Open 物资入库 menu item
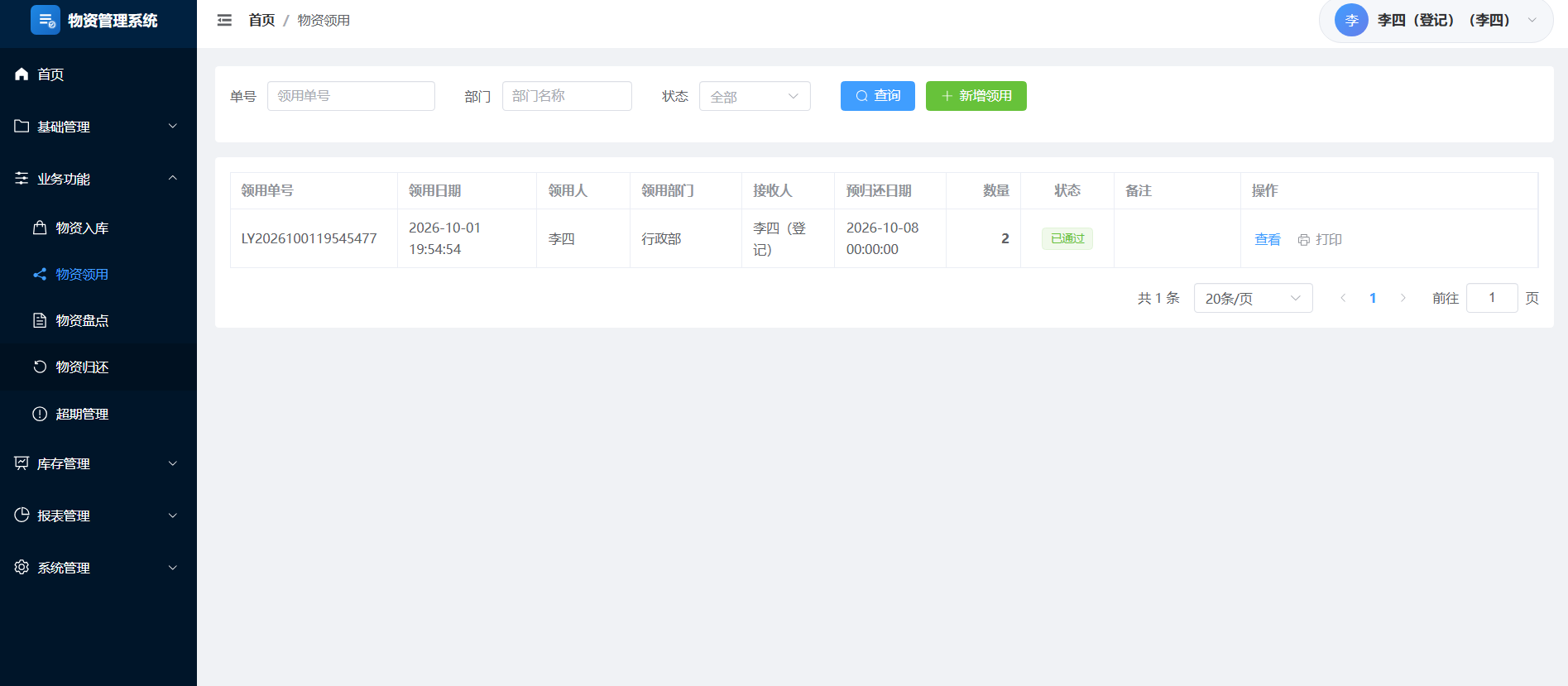This screenshot has width=1568, height=686. click(x=98, y=228)
